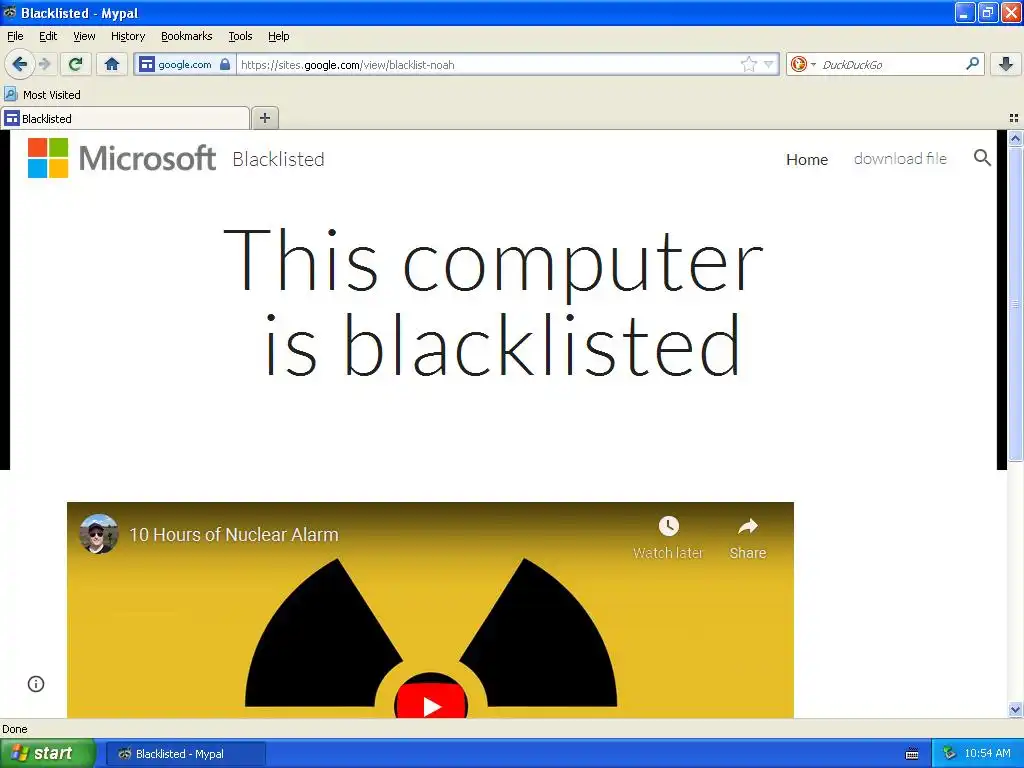Open the Bookmarks menu
This screenshot has height=768, width=1024.
[187, 36]
